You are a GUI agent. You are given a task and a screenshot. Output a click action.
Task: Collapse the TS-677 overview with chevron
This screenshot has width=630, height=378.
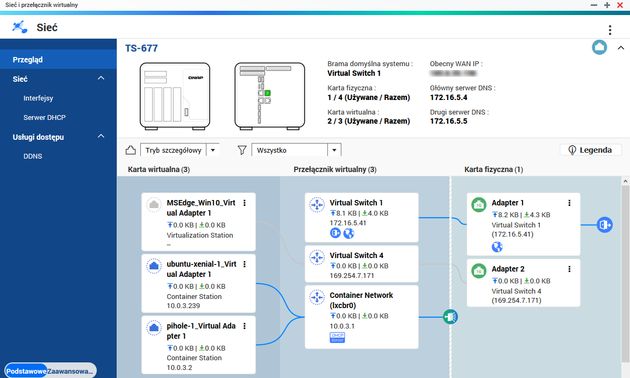pyautogui.click(x=620, y=48)
